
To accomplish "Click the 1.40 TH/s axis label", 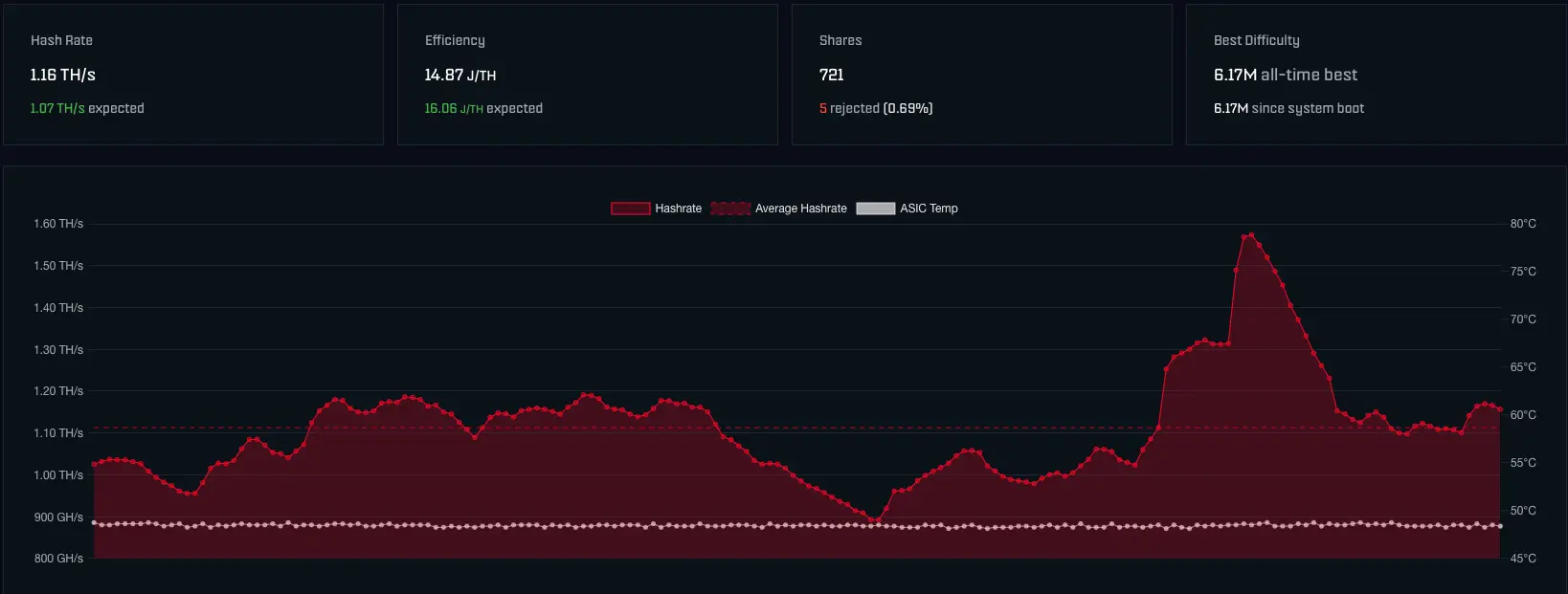I will pyautogui.click(x=58, y=308).
